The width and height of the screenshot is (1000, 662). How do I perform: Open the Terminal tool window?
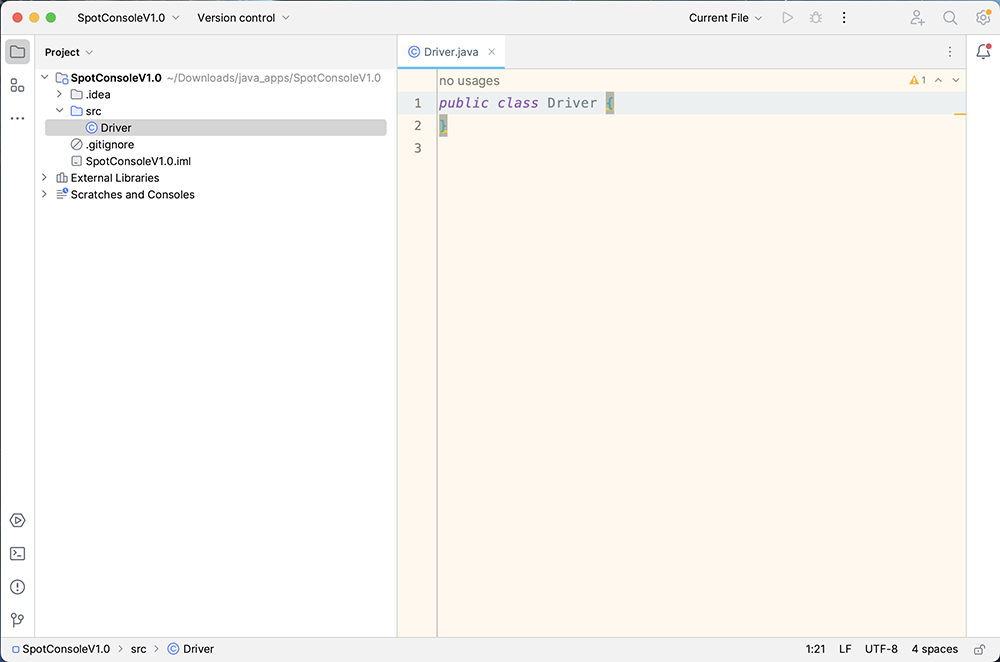pyautogui.click(x=17, y=553)
